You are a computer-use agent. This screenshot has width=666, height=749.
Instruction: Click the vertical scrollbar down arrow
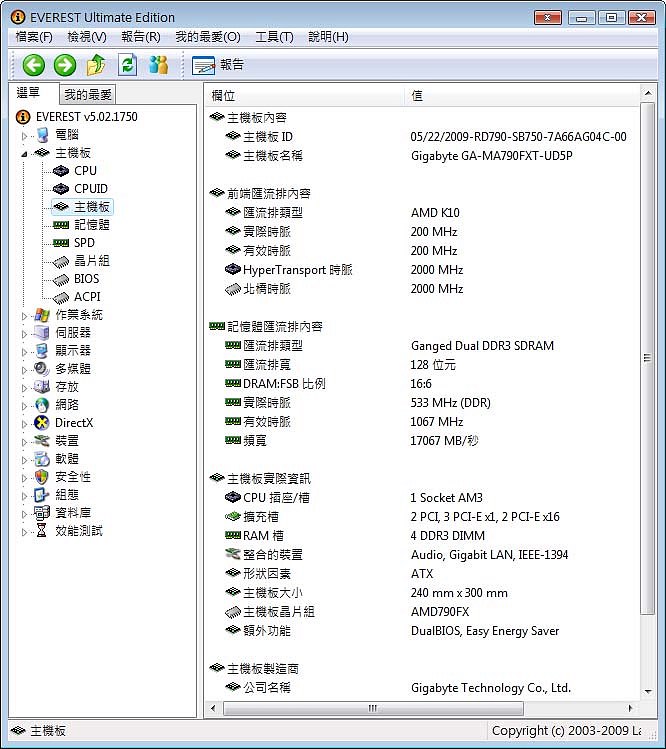tap(648, 691)
